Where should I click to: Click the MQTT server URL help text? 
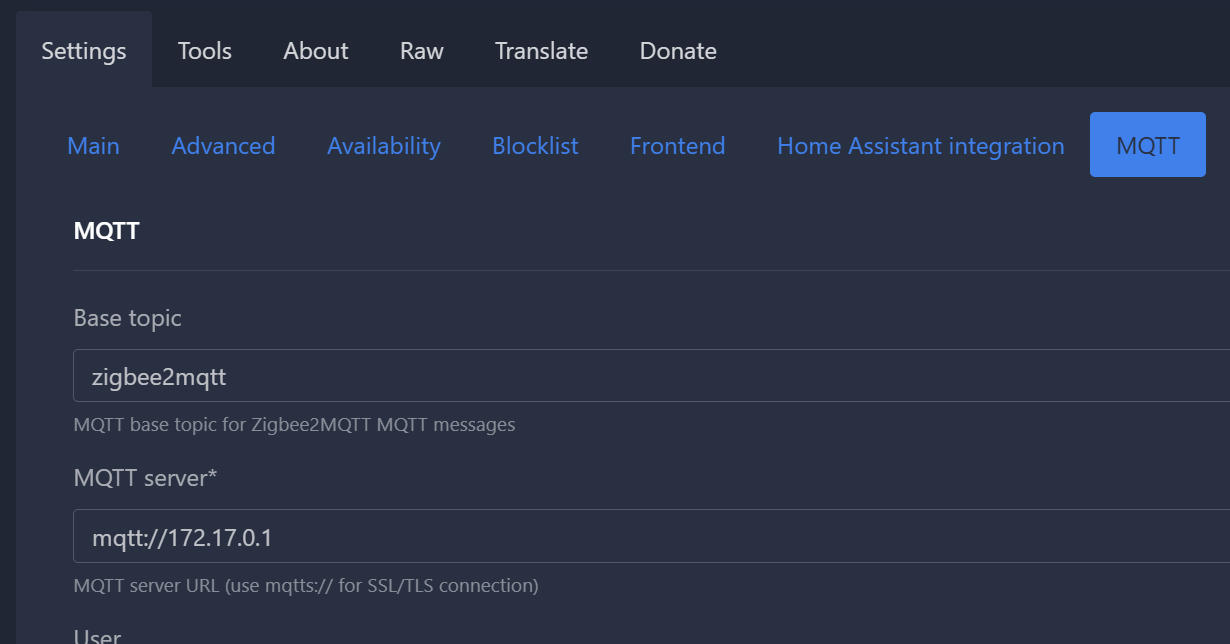pyautogui.click(x=306, y=585)
